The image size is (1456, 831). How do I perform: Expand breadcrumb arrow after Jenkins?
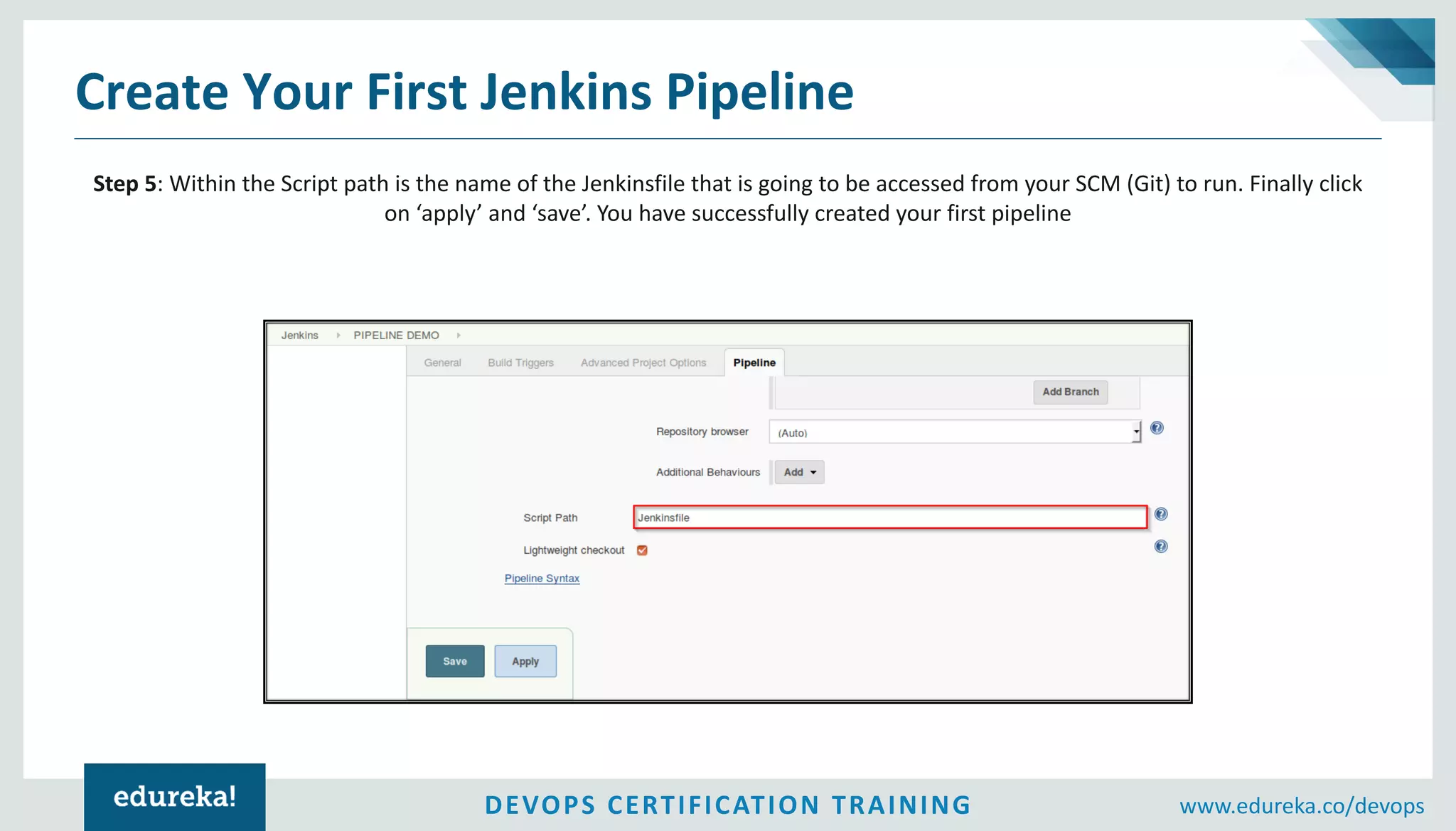click(338, 335)
